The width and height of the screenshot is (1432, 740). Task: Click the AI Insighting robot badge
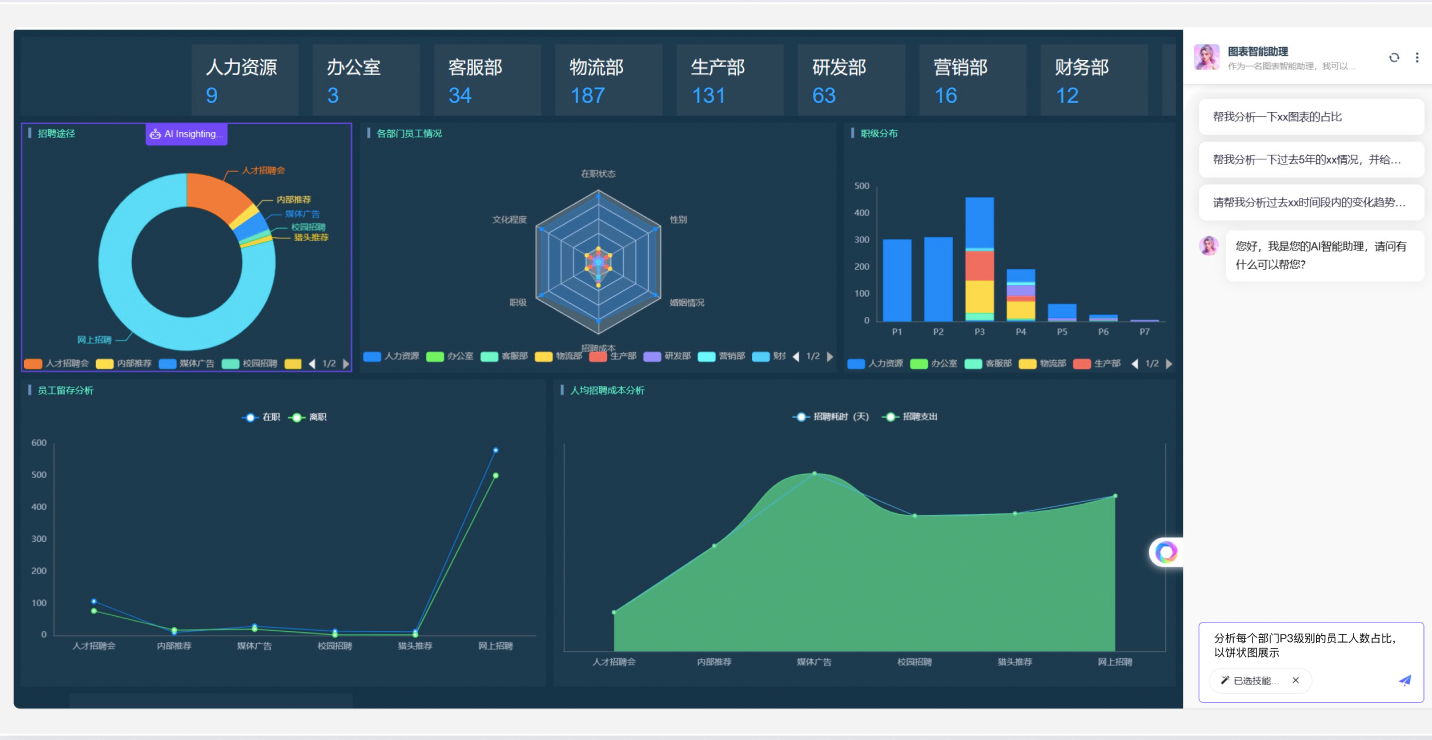pyautogui.click(x=186, y=134)
